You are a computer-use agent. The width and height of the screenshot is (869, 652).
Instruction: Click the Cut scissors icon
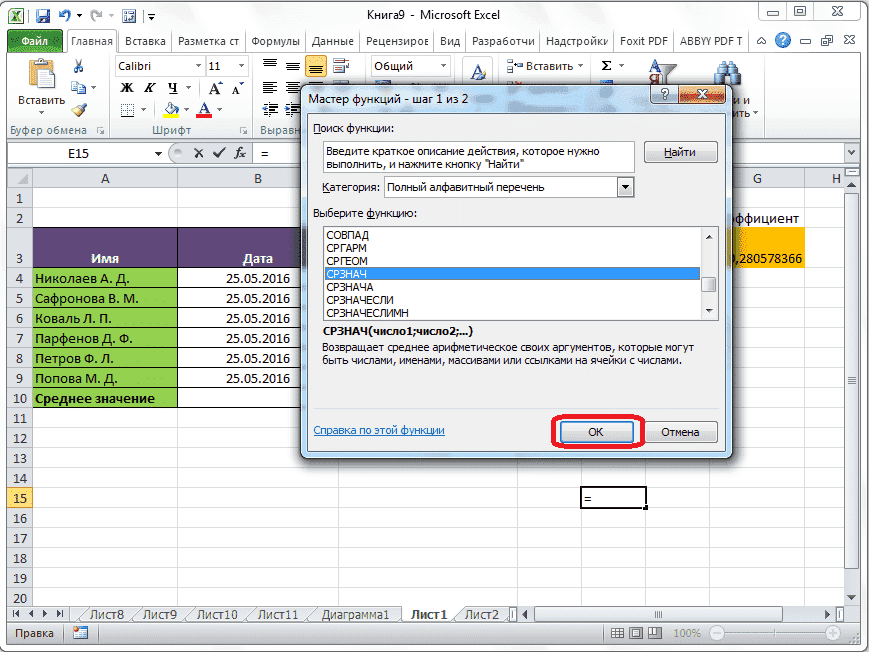point(77,65)
